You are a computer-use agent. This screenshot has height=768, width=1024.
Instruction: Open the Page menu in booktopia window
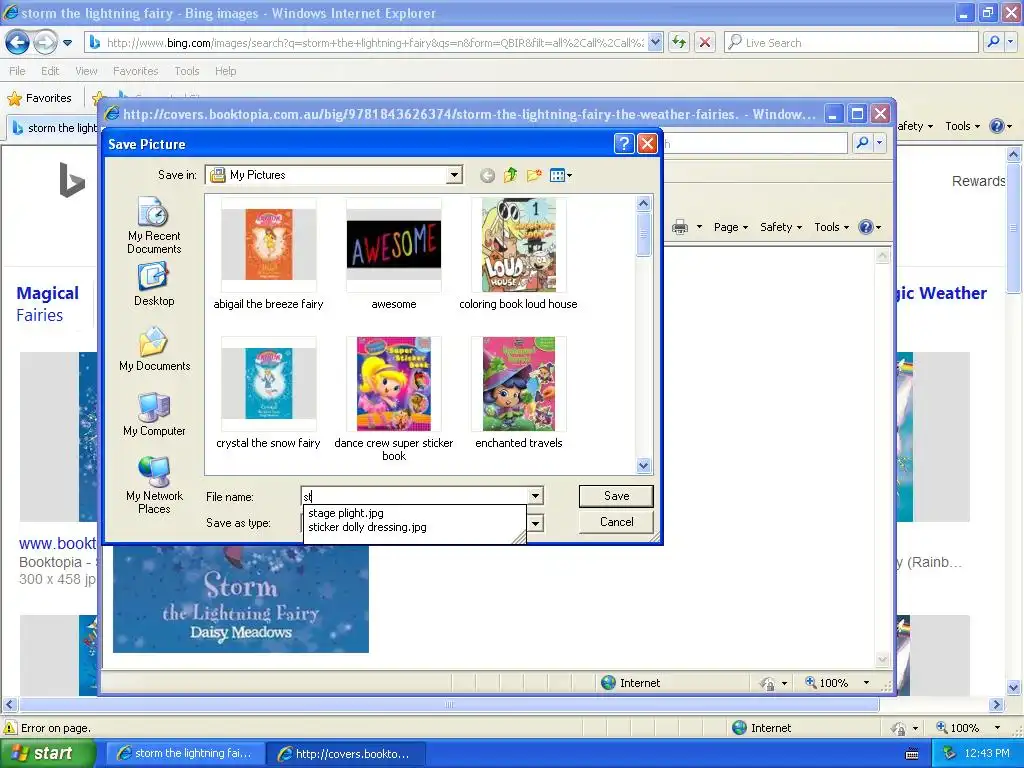731,227
